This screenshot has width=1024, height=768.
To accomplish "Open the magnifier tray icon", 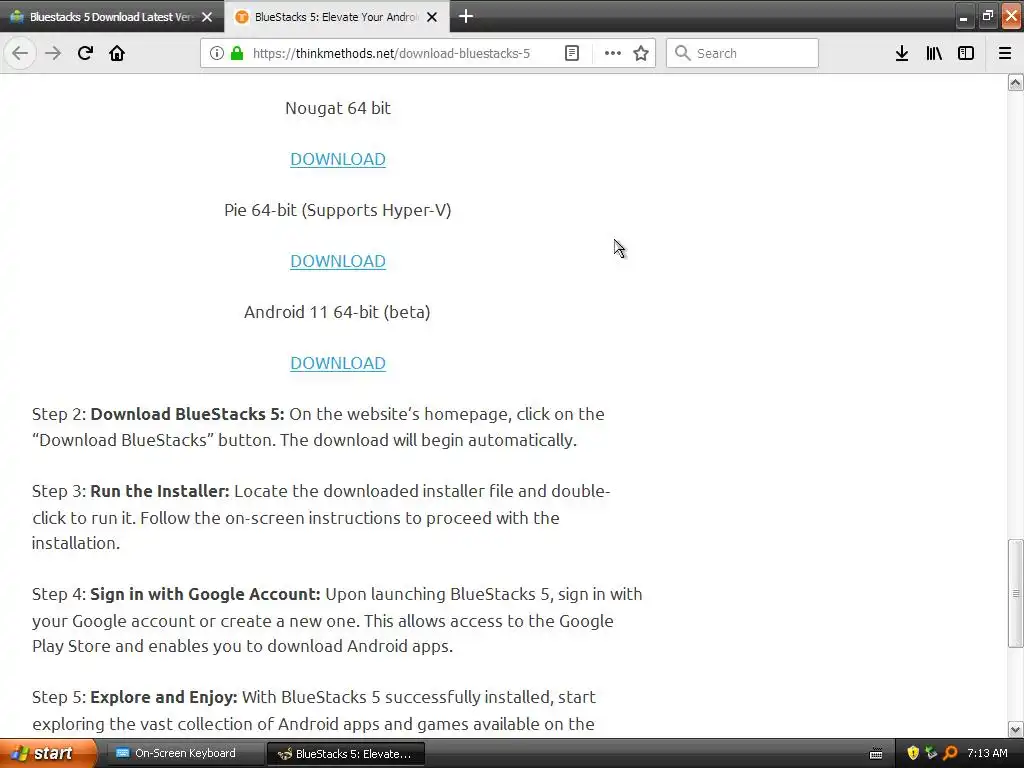I will pos(950,753).
